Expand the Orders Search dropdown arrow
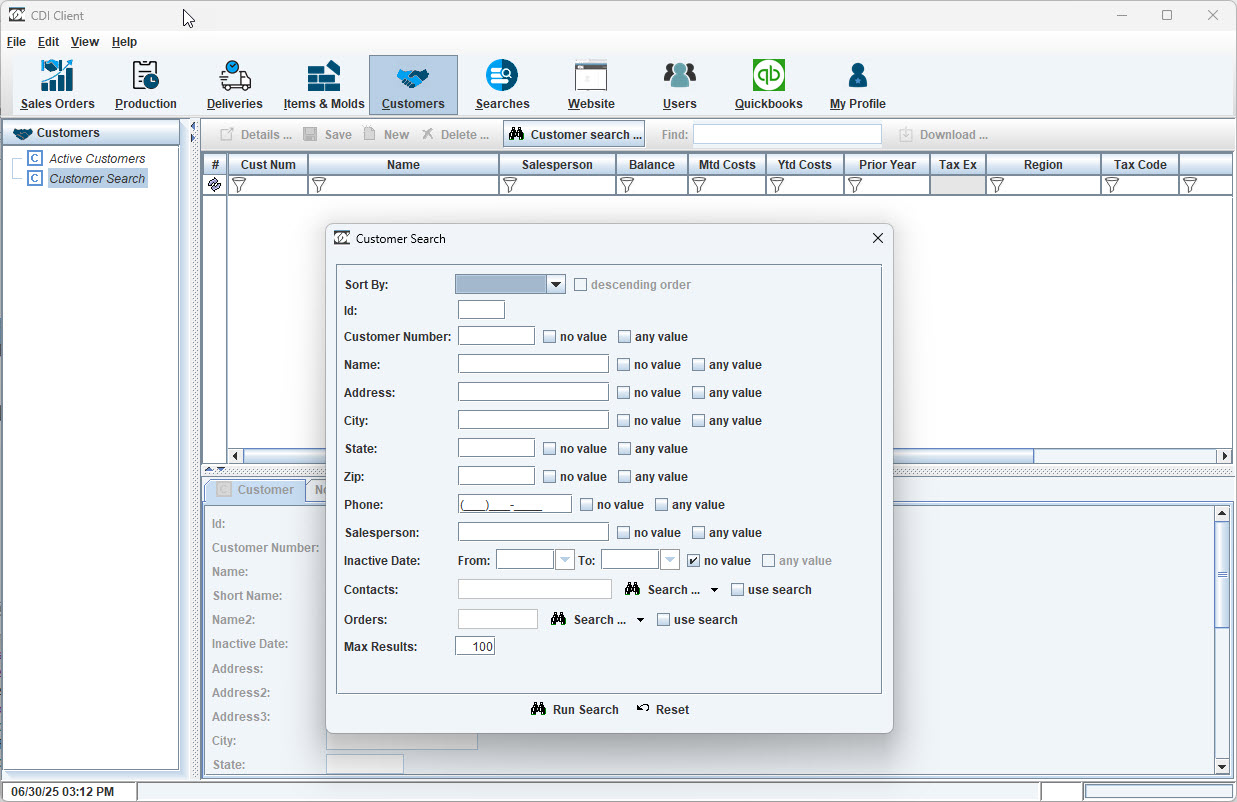 [x=641, y=621]
